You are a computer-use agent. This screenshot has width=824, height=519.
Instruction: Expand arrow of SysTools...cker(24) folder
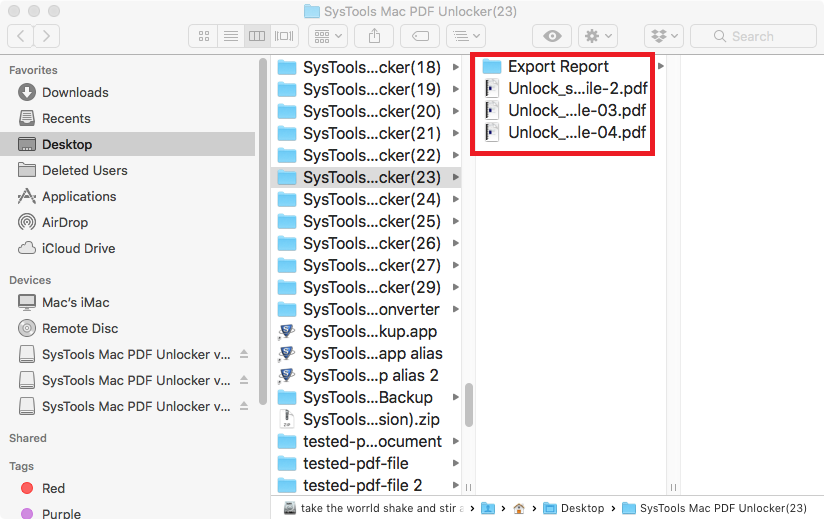(456, 200)
